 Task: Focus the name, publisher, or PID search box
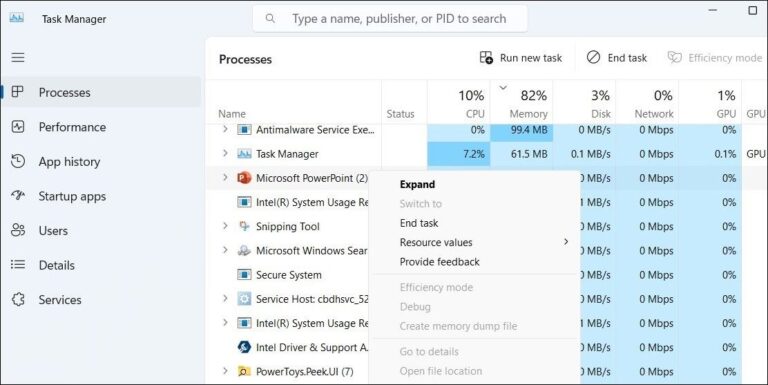point(390,19)
